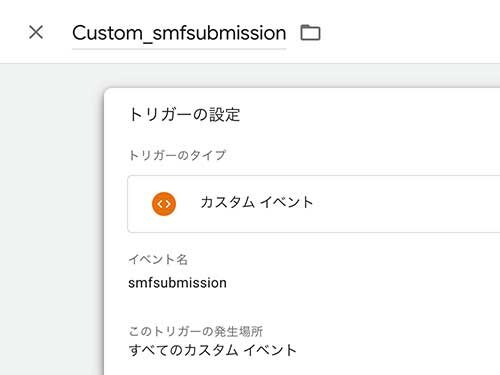Open the trigger type selection box
Viewport: 500px width, 375px height.
[313, 204]
